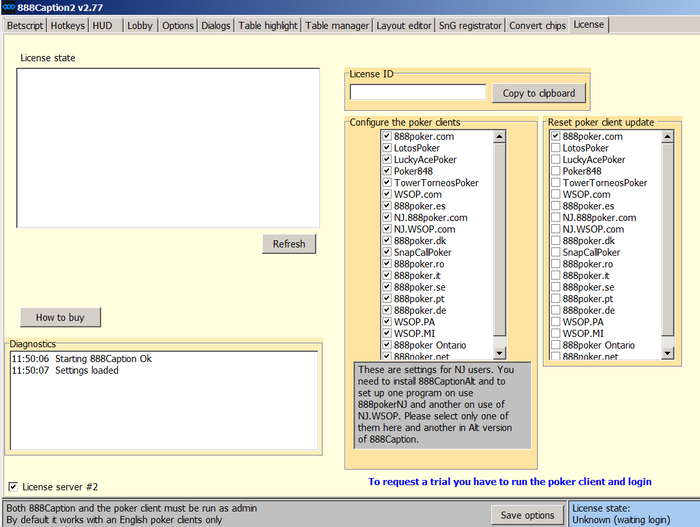This screenshot has width=700, height=527.
Task: Switch to the Hotkeys tab
Action: 67,25
